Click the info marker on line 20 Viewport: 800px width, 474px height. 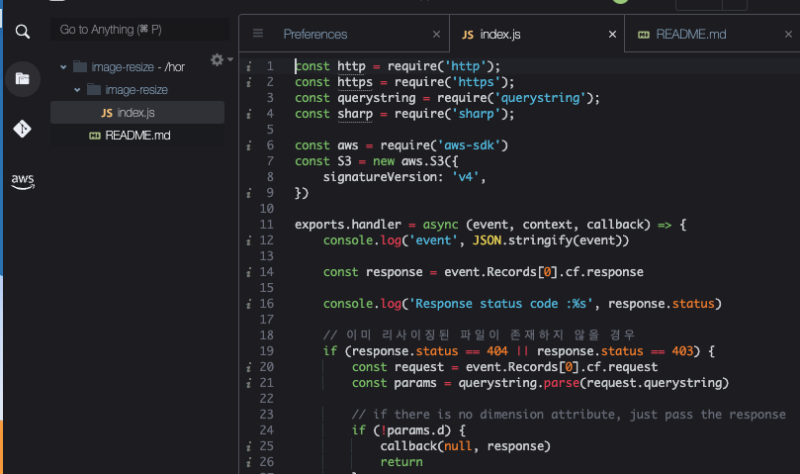point(248,367)
